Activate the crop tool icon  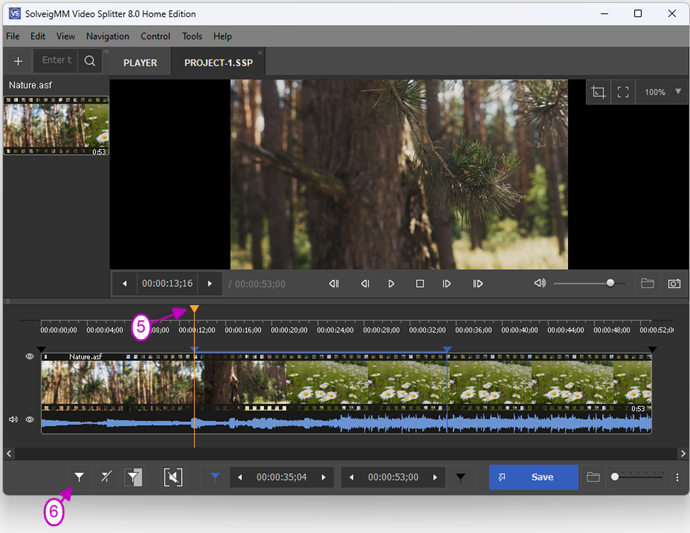pos(598,92)
